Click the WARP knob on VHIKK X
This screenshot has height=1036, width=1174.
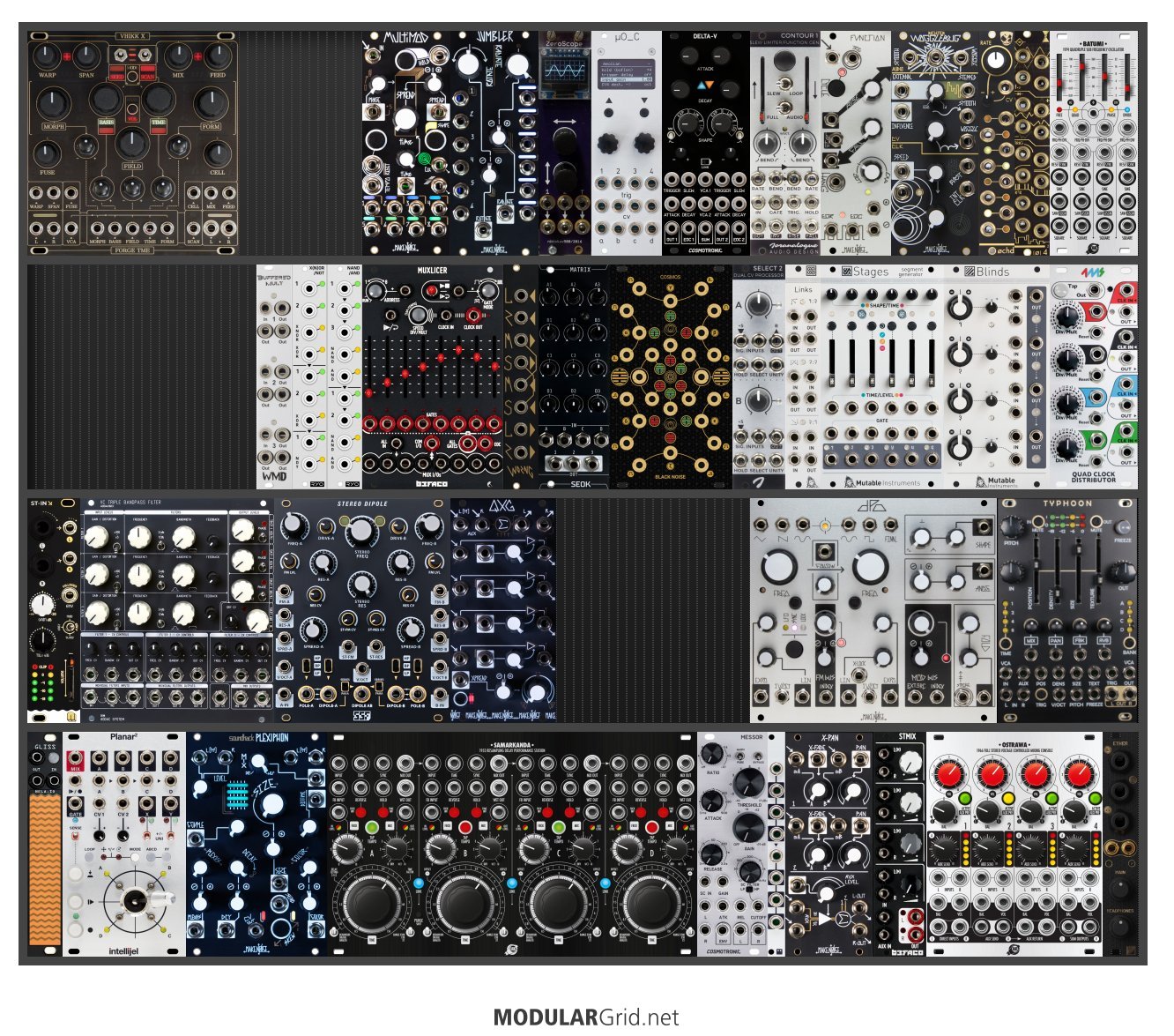pyautogui.click(x=48, y=57)
